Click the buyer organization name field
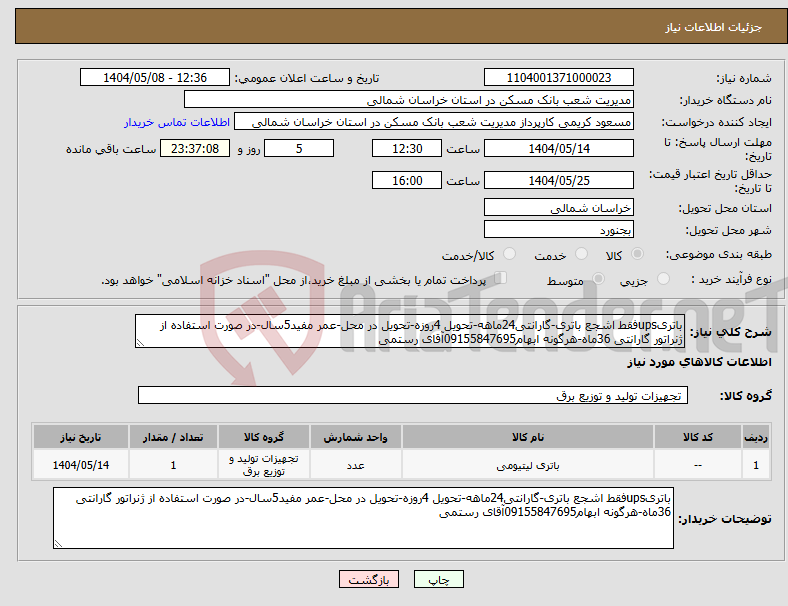The width and height of the screenshot is (788, 606). coord(409,99)
